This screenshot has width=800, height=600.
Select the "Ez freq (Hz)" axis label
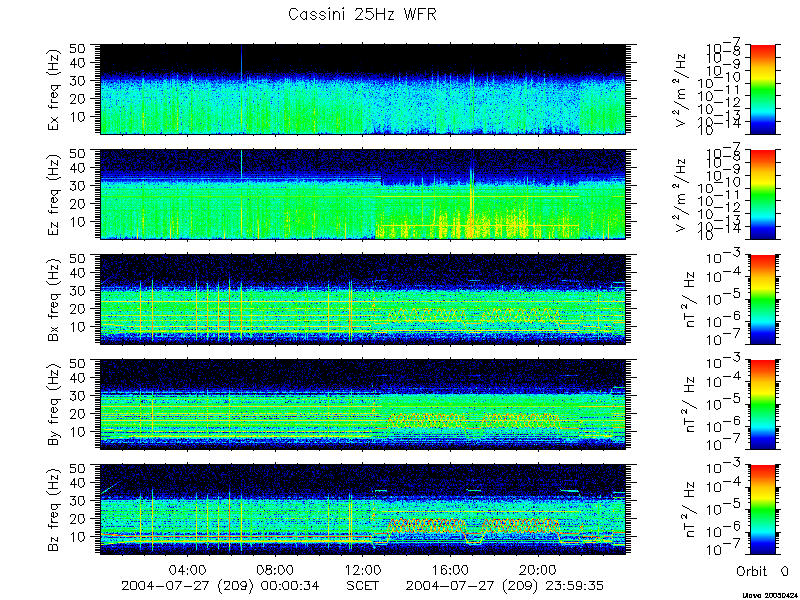[x=55, y=194]
